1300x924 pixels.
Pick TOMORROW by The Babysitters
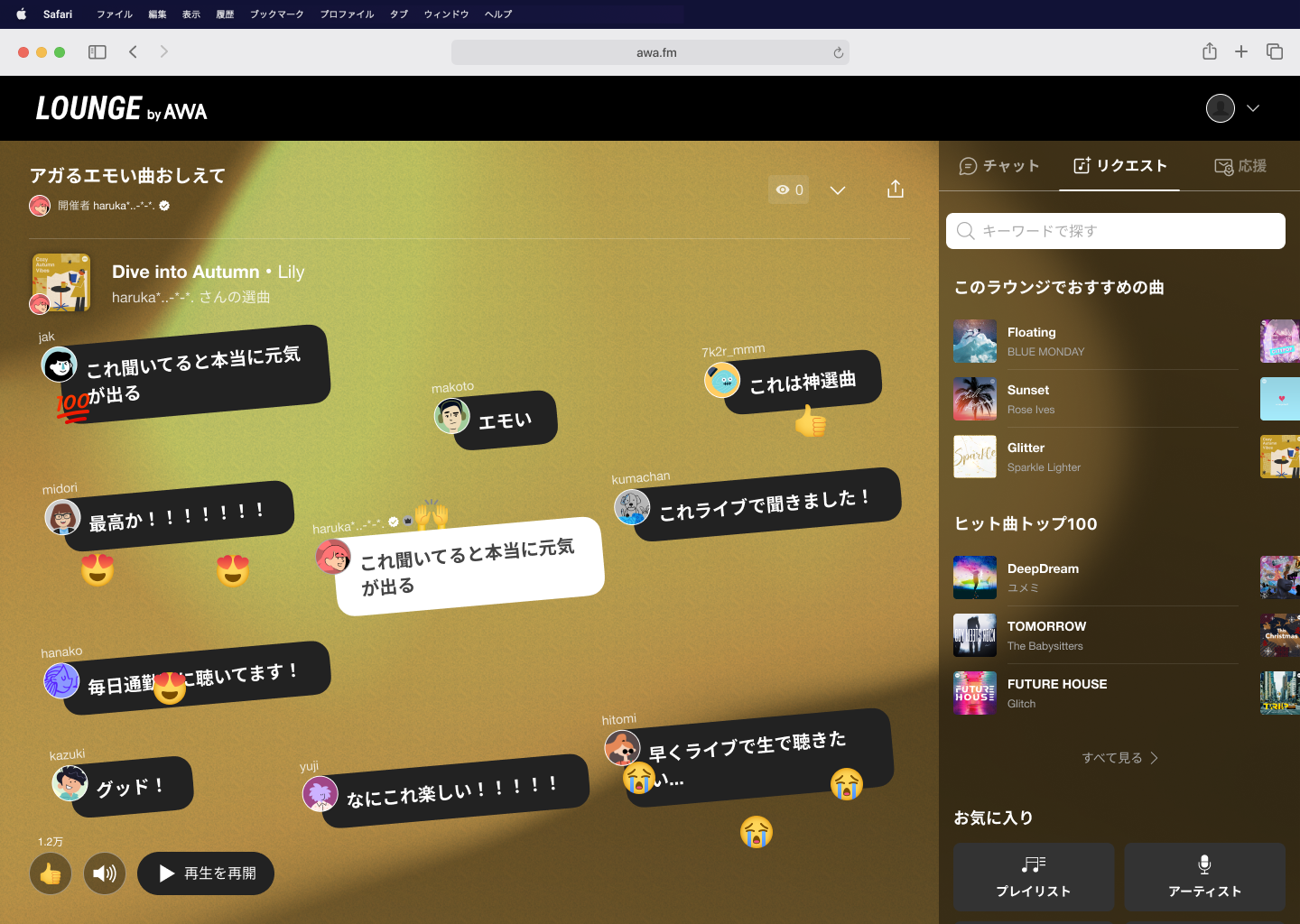(1096, 635)
